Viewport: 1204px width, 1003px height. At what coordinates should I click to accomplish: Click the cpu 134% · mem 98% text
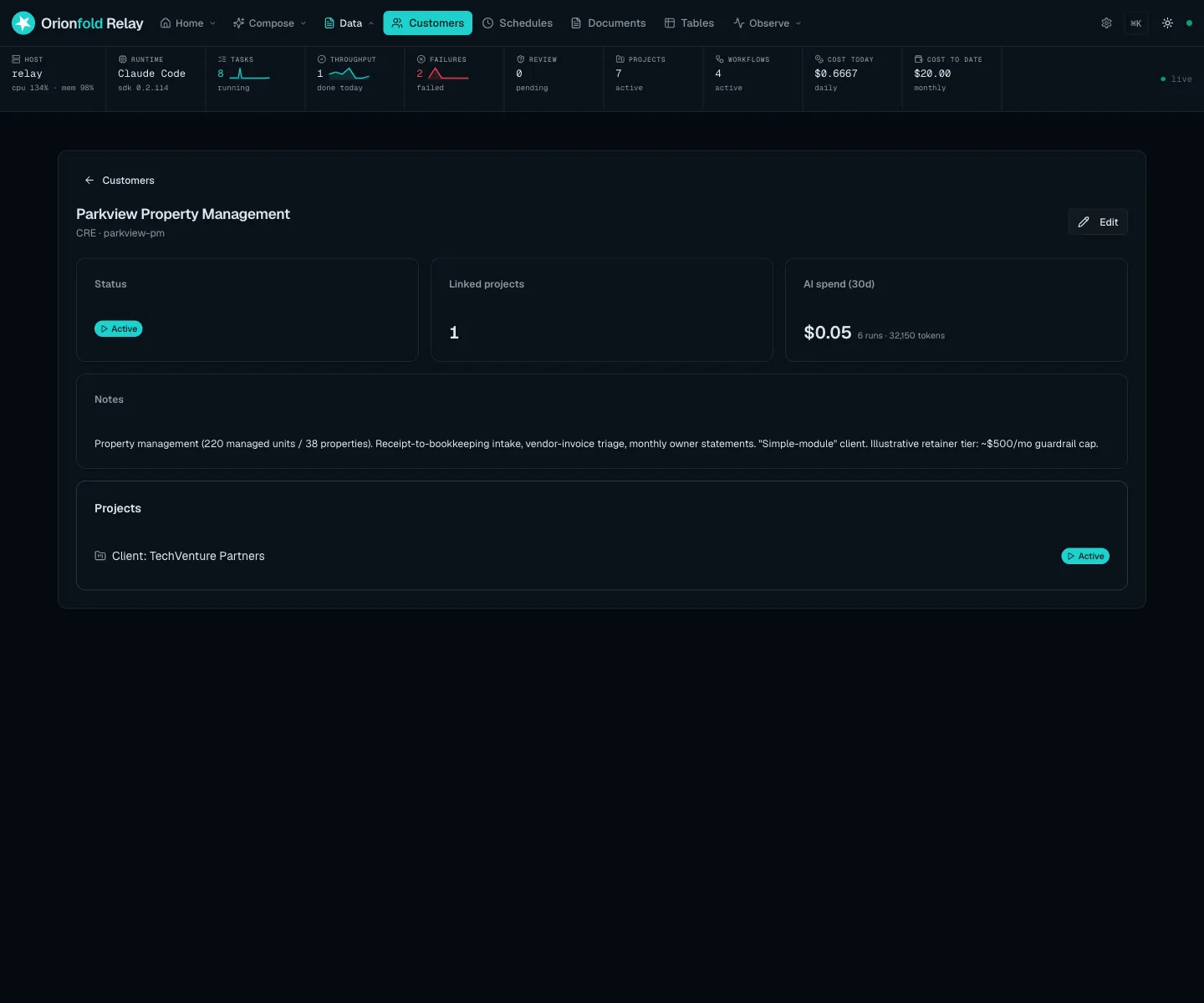point(53,88)
